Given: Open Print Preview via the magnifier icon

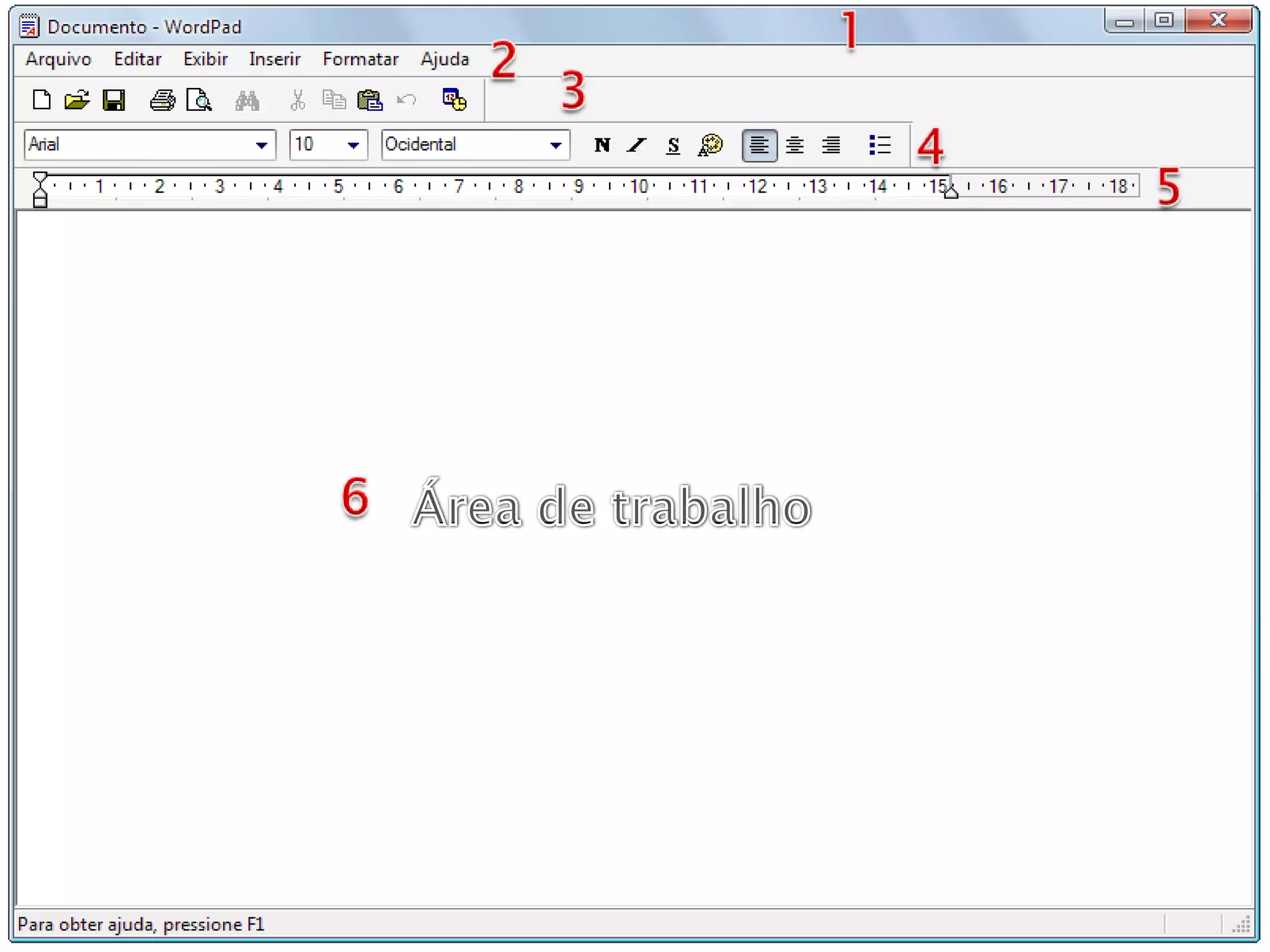Looking at the screenshot, I should (199, 100).
